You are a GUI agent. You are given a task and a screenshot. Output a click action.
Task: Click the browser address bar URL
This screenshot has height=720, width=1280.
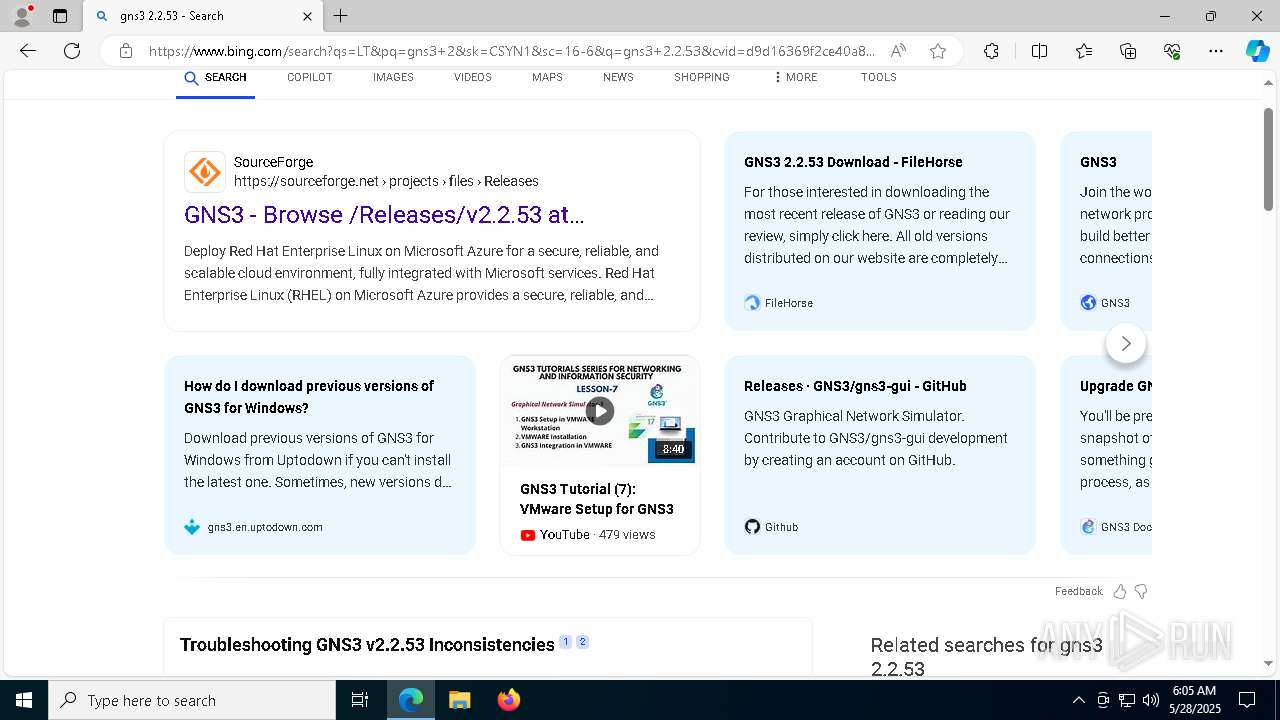point(511,51)
